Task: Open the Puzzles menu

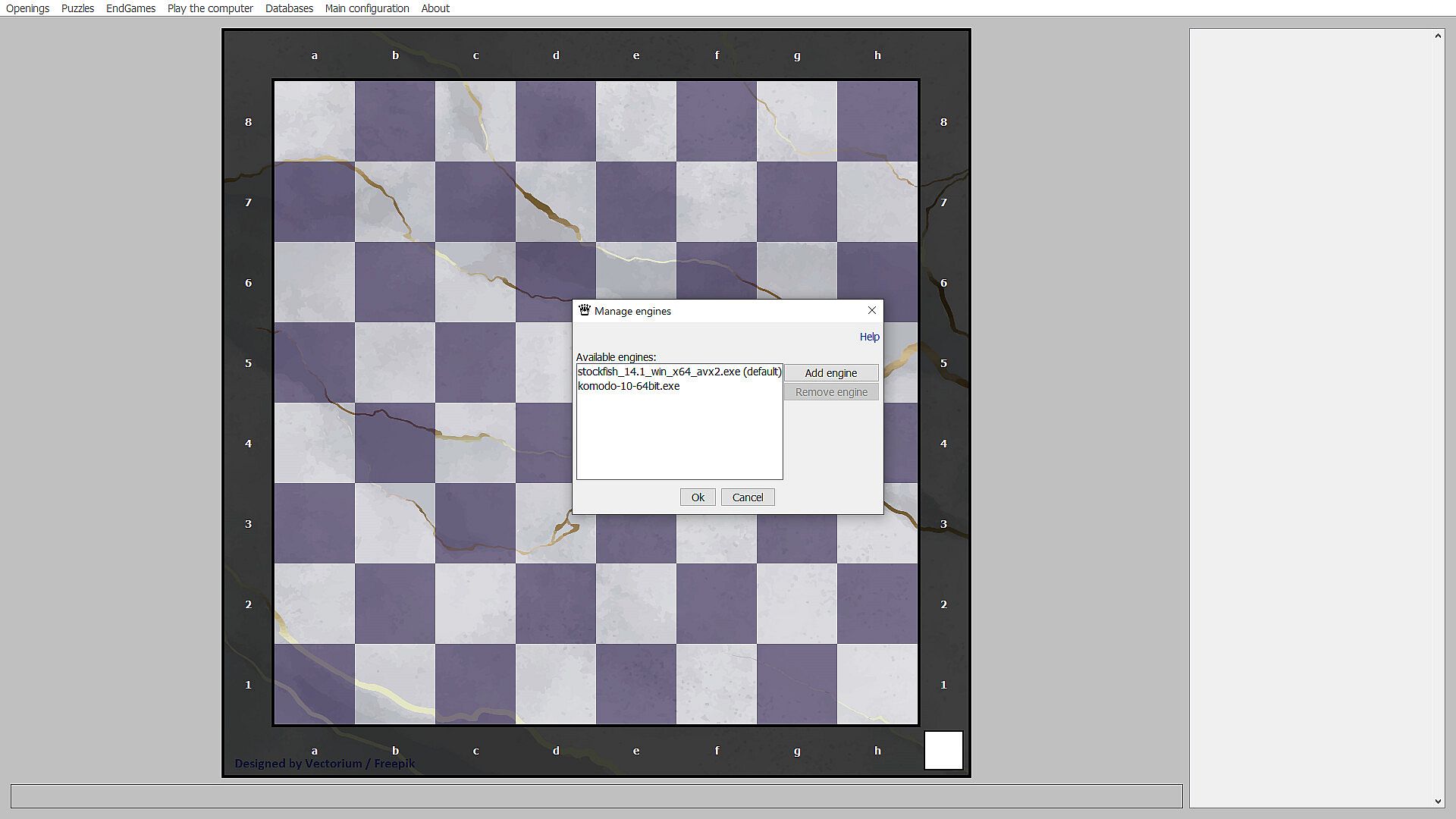Action: 78,8
